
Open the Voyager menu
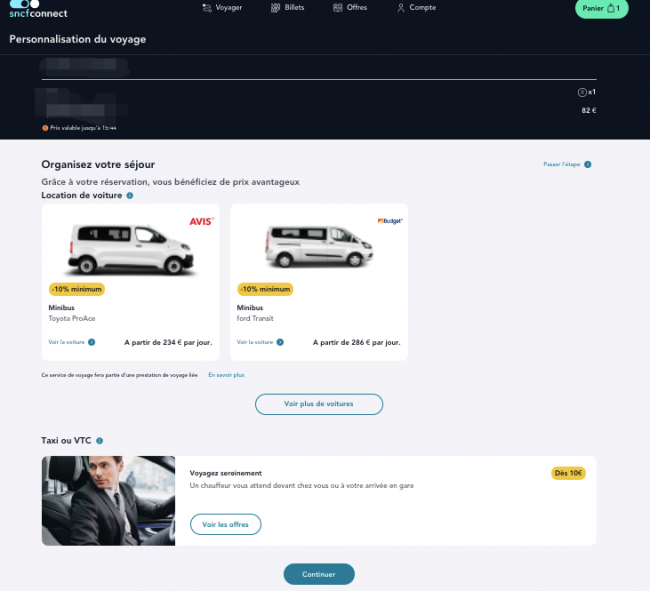(x=222, y=8)
